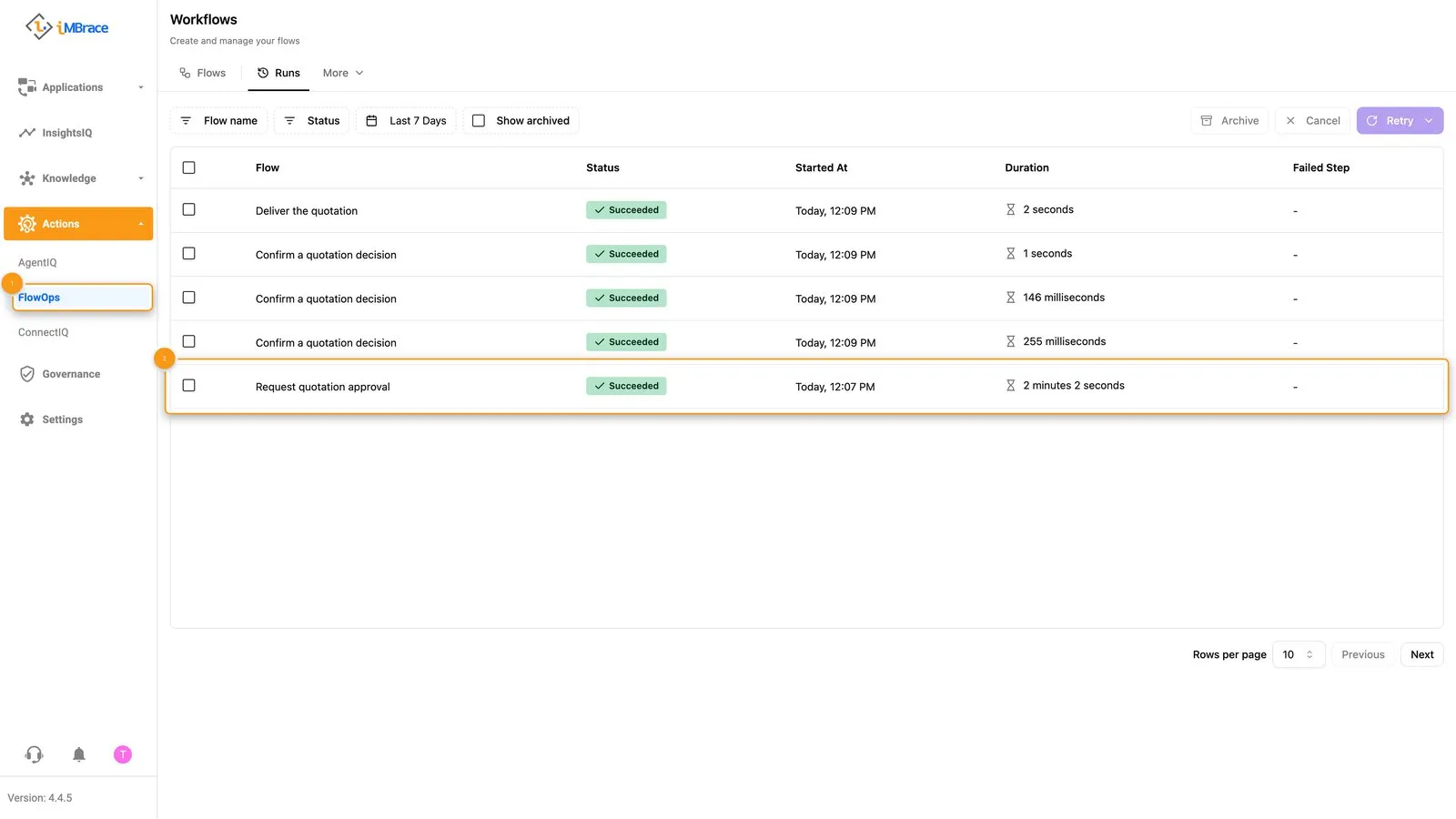Open InsightsIQ from sidebar

point(66,133)
